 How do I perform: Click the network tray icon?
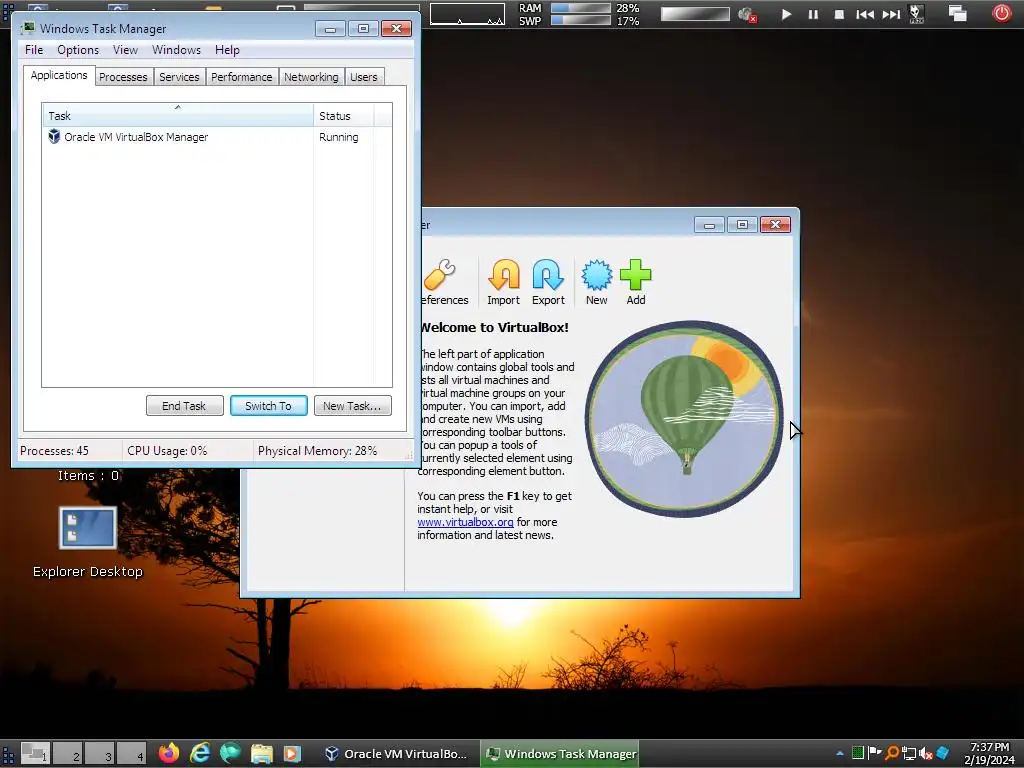[908, 753]
